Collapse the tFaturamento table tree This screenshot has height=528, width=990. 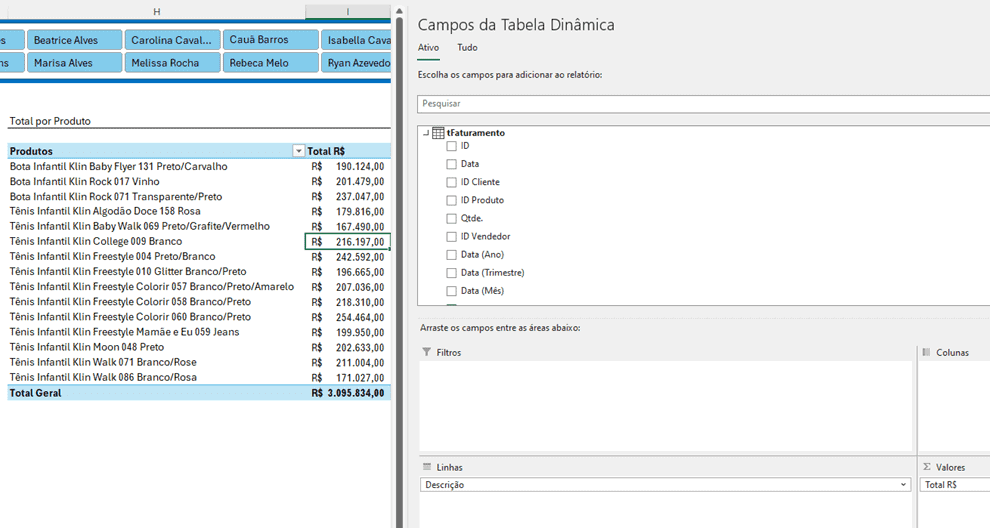[426, 133]
